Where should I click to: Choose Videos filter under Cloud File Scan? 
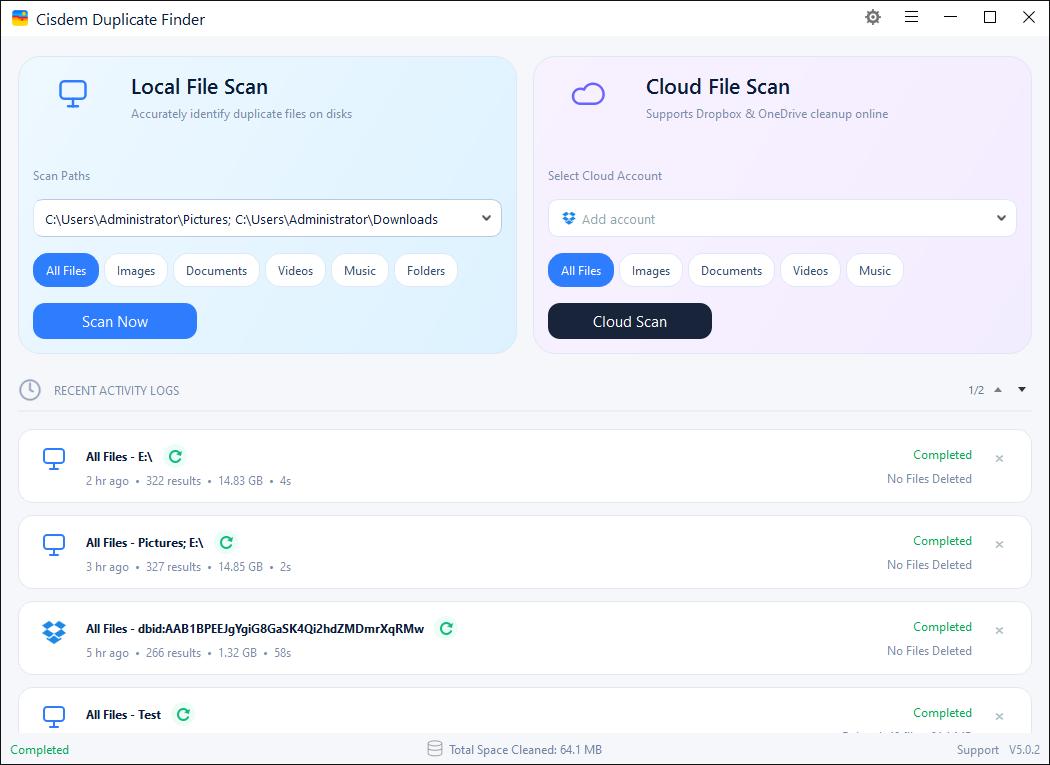pos(810,271)
